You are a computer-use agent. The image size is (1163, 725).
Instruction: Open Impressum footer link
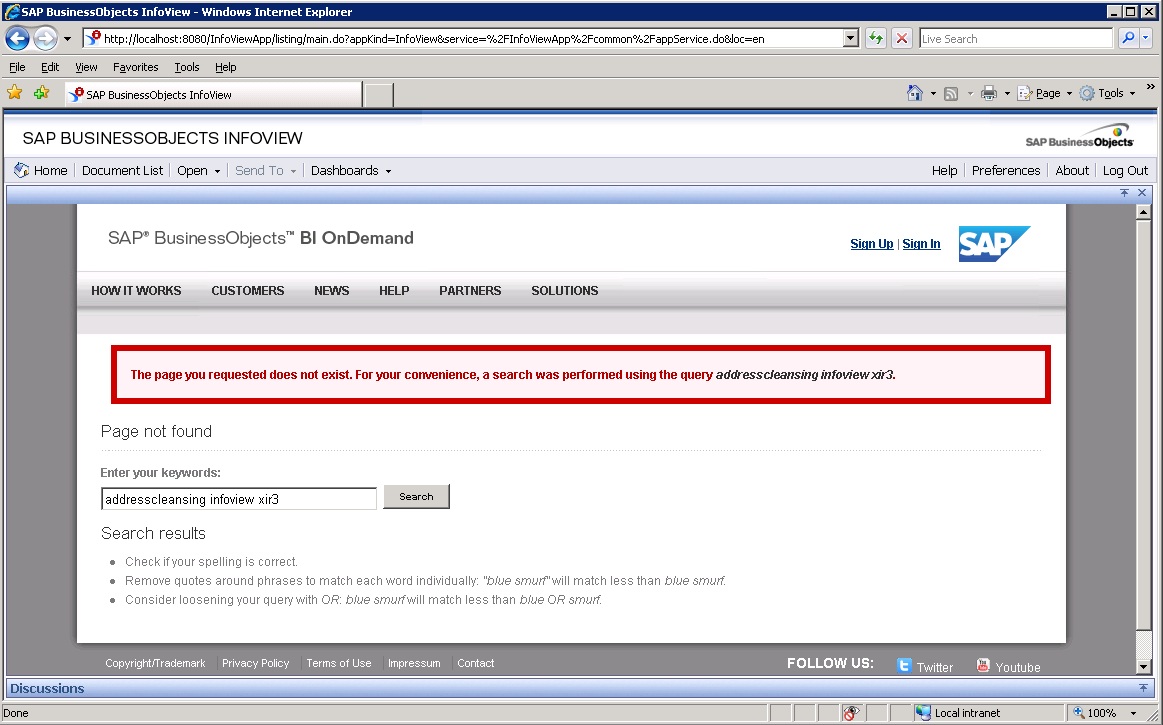click(x=414, y=663)
